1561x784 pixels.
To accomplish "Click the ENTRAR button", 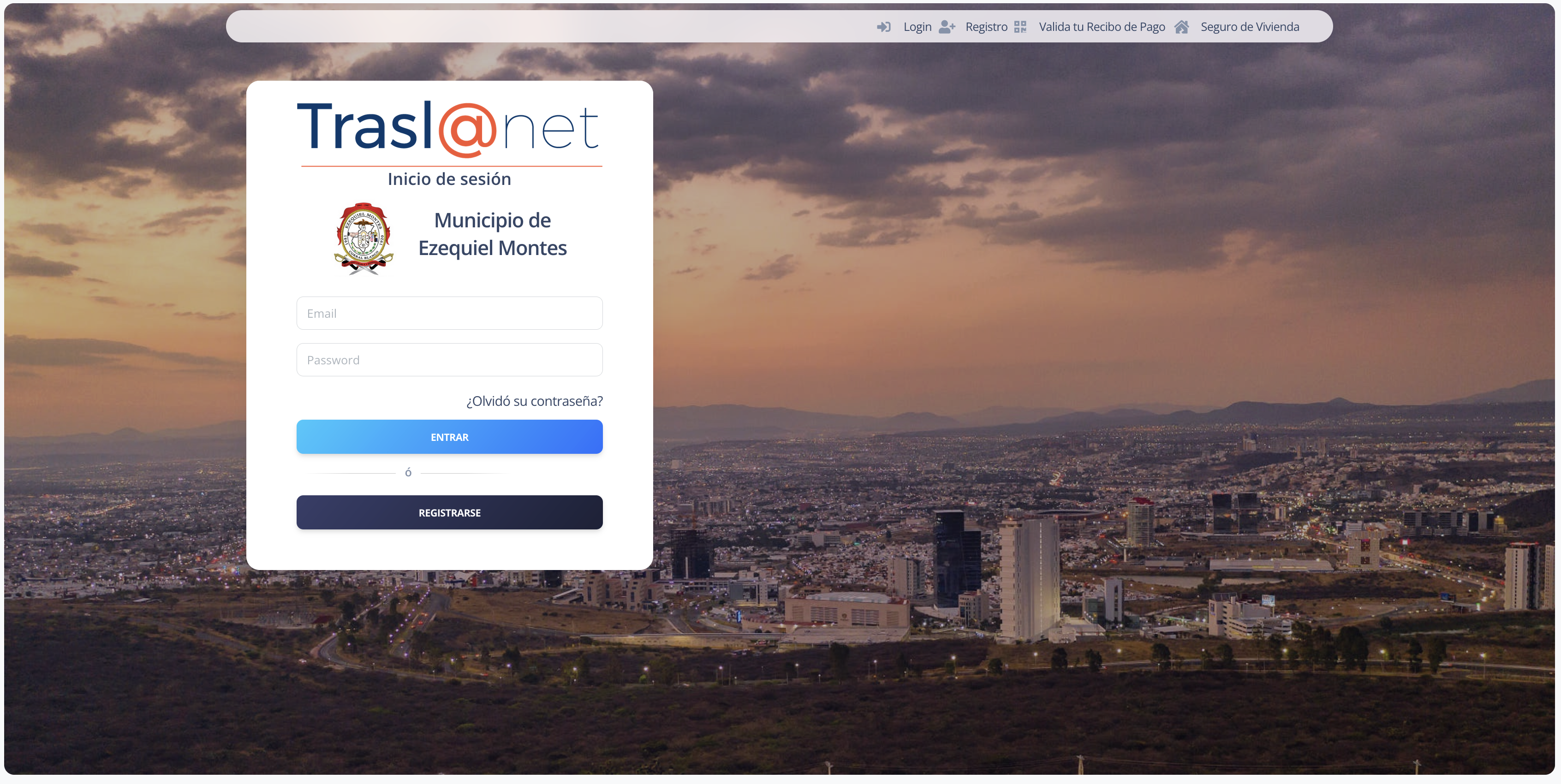I will tap(450, 437).
